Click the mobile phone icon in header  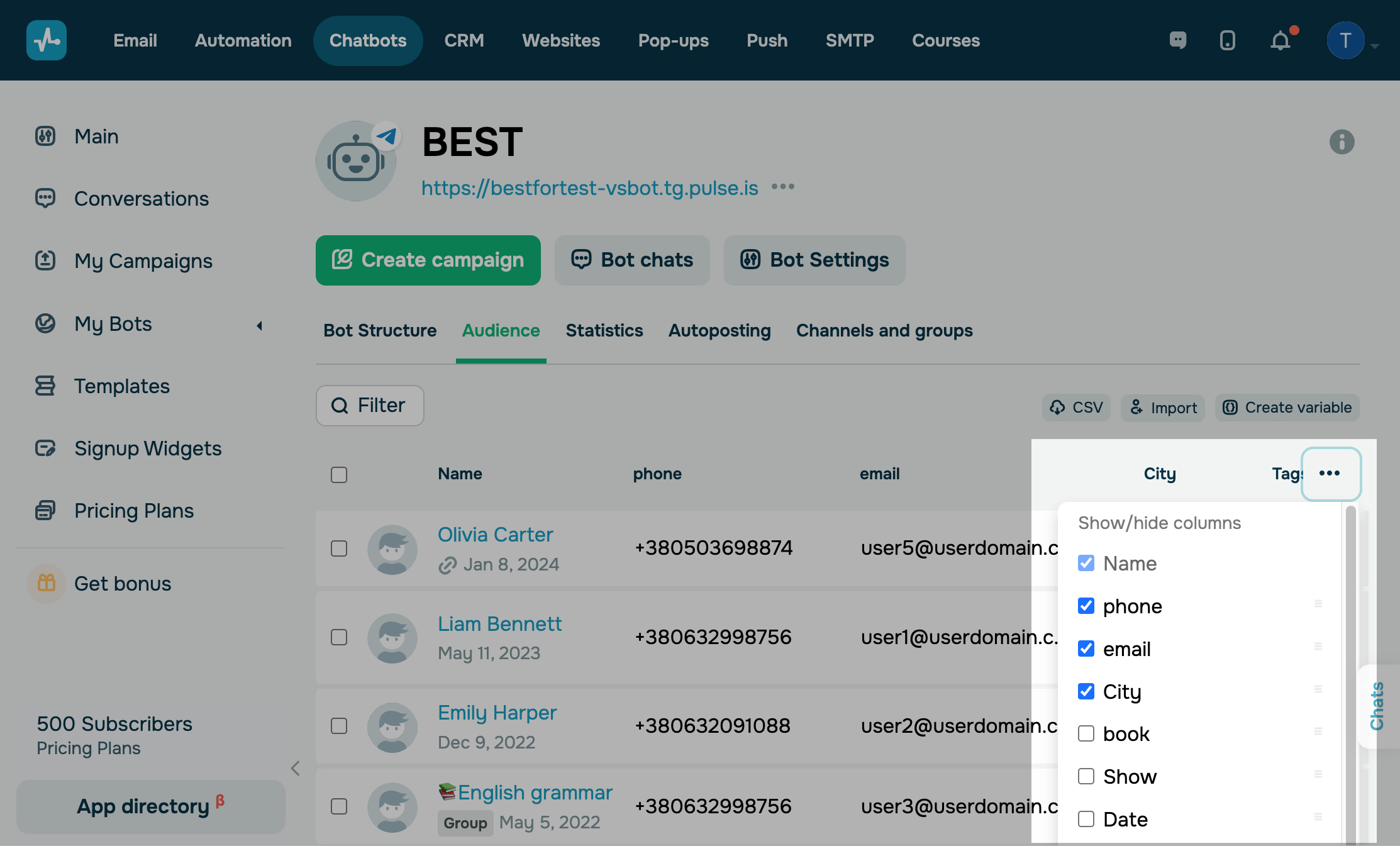(x=1227, y=41)
